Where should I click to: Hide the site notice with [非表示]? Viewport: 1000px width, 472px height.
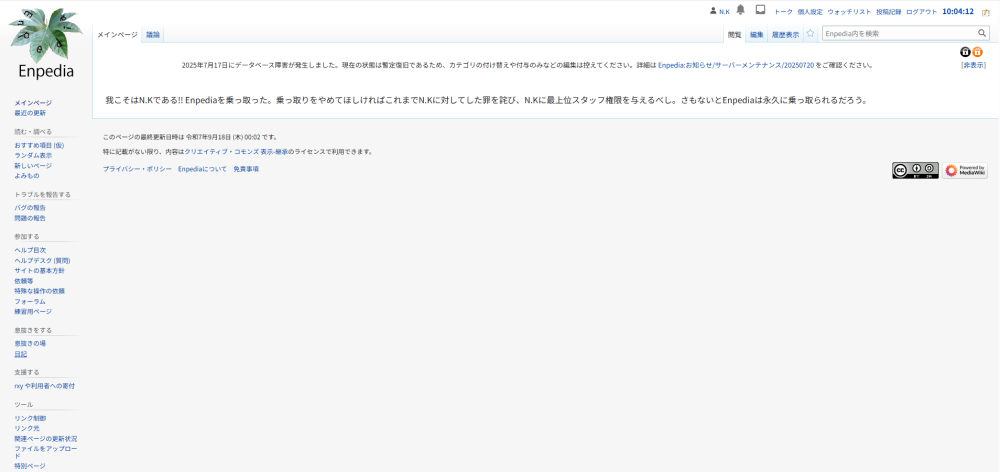[974, 65]
